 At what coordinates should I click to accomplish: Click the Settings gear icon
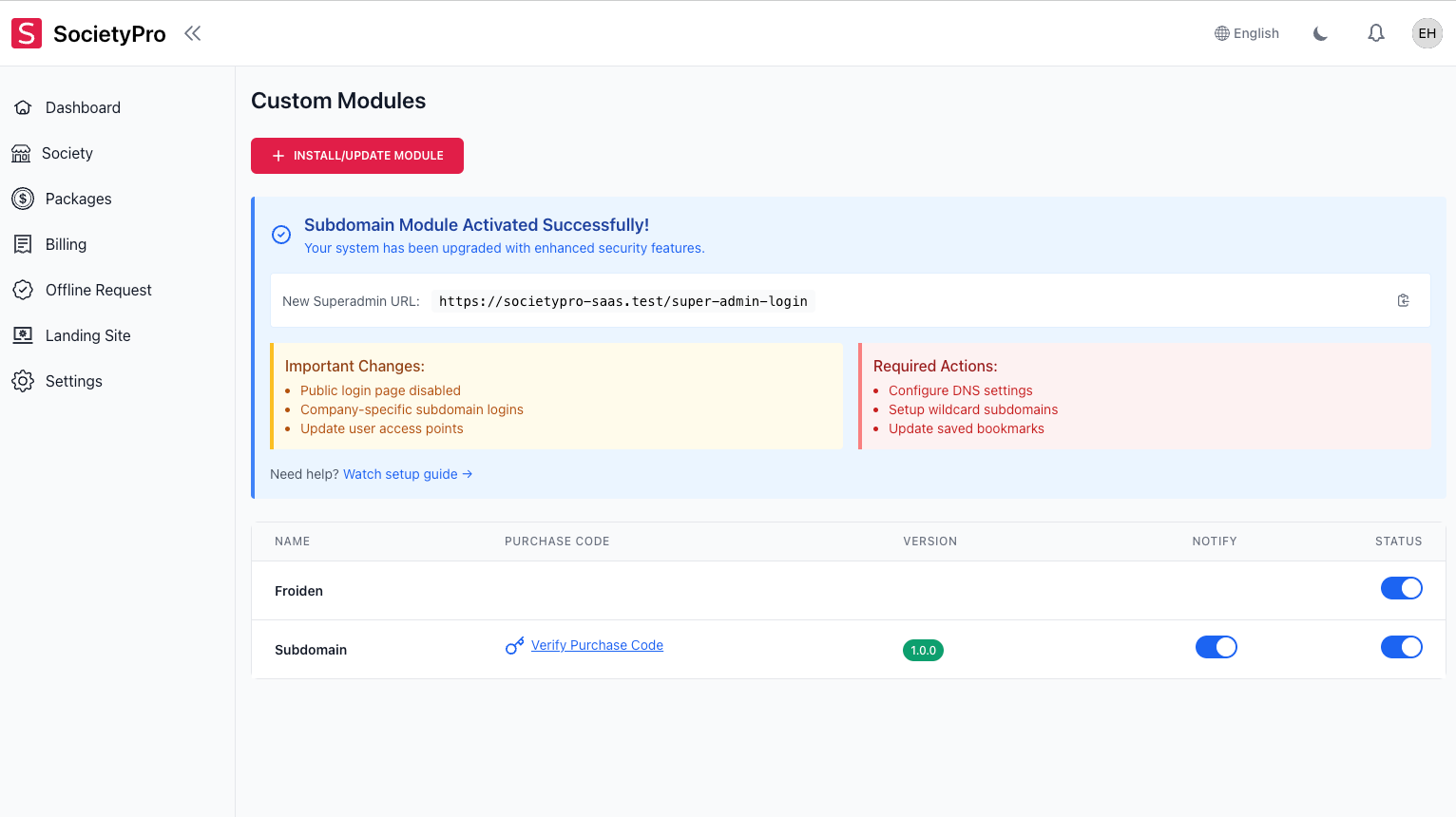click(23, 381)
